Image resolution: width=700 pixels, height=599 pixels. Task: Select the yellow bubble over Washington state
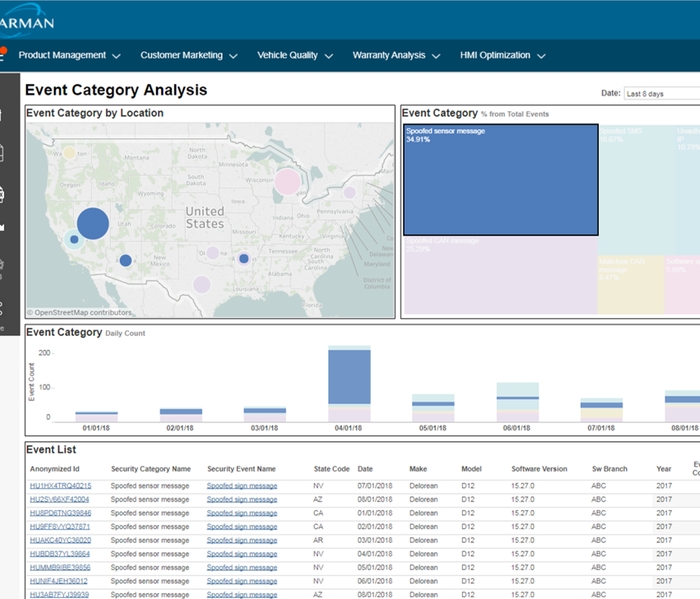(69, 153)
